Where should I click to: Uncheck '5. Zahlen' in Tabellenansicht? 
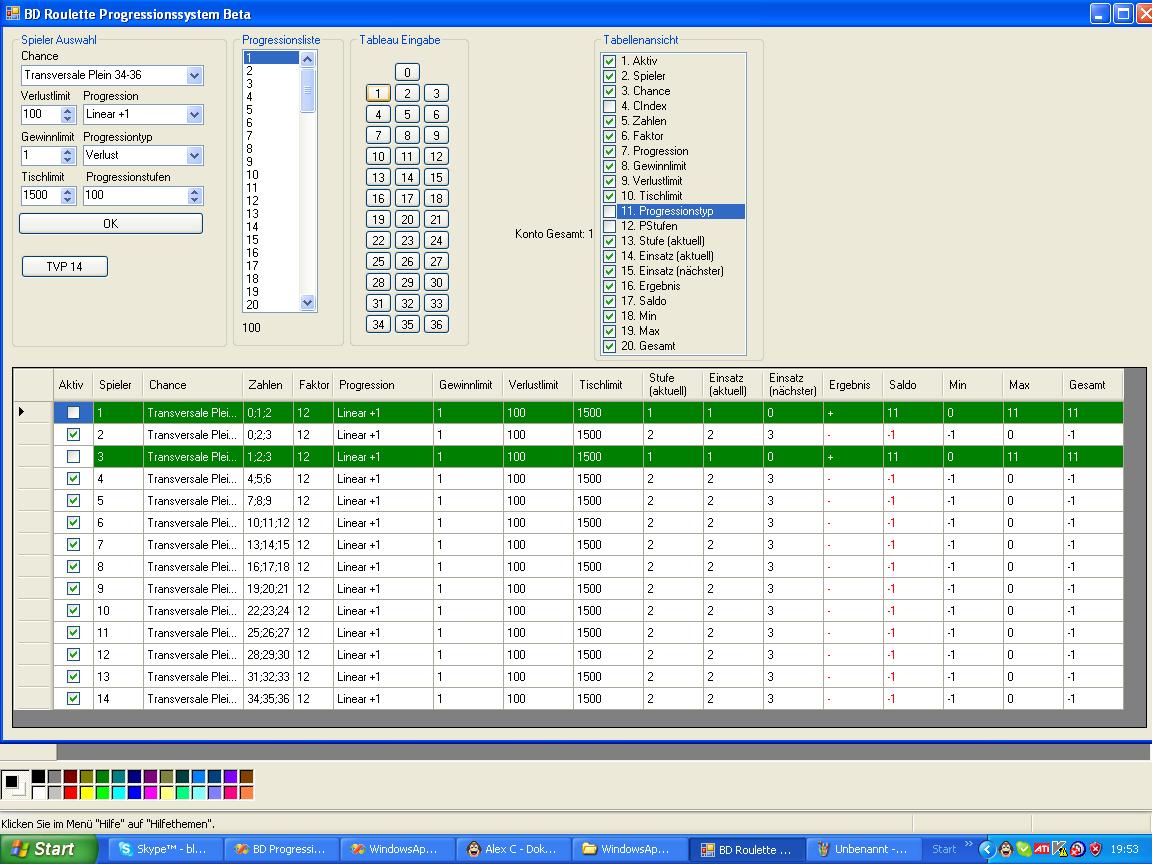(609, 121)
